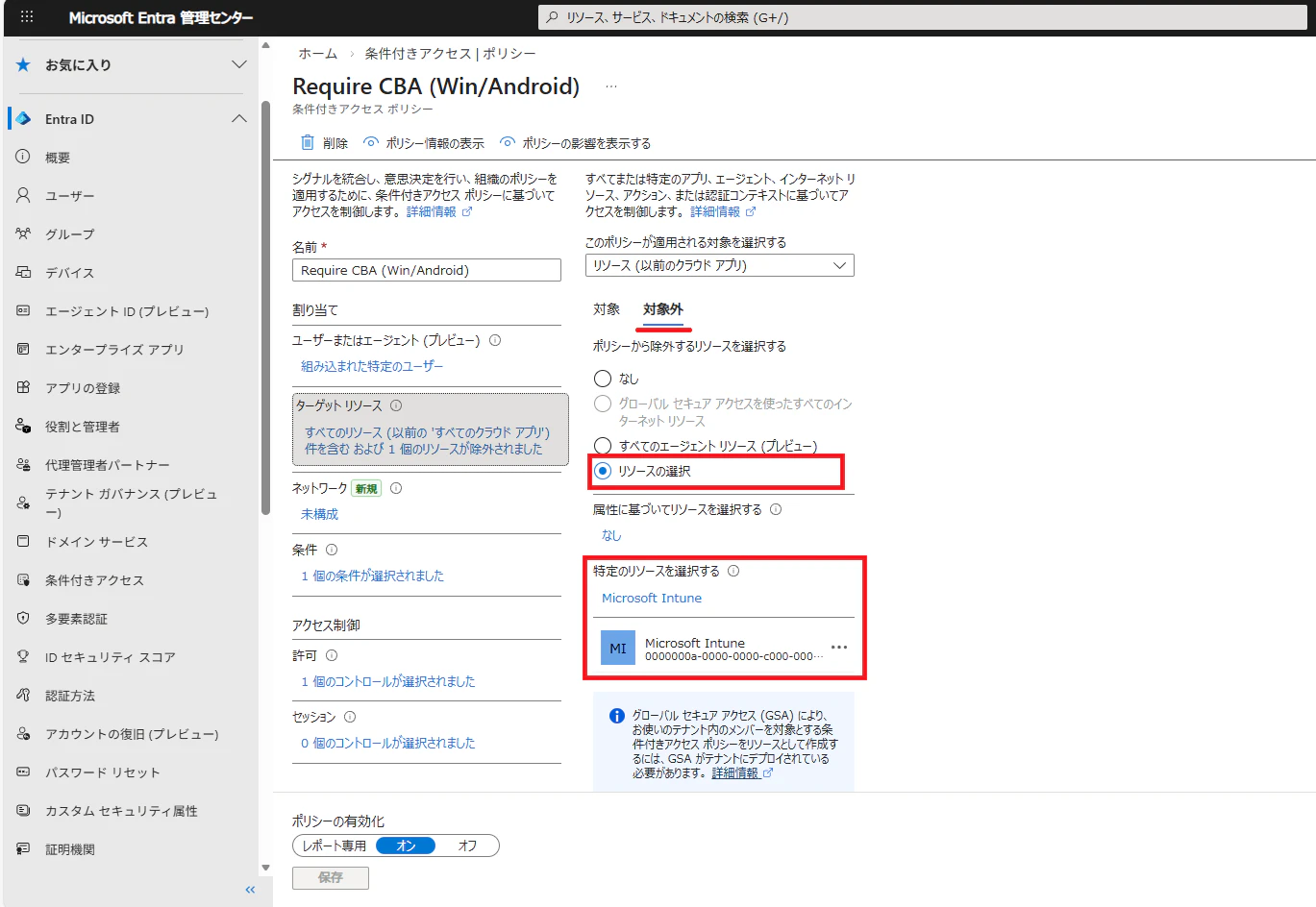This screenshot has height=907, width=1316.
Task: Click the 条件付きアクセス icon
Action: pyautogui.click(x=23, y=579)
